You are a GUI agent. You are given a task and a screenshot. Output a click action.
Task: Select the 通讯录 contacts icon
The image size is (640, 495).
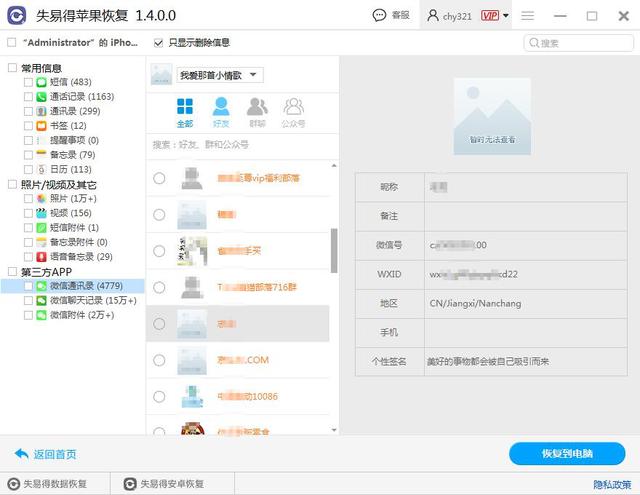(41, 111)
